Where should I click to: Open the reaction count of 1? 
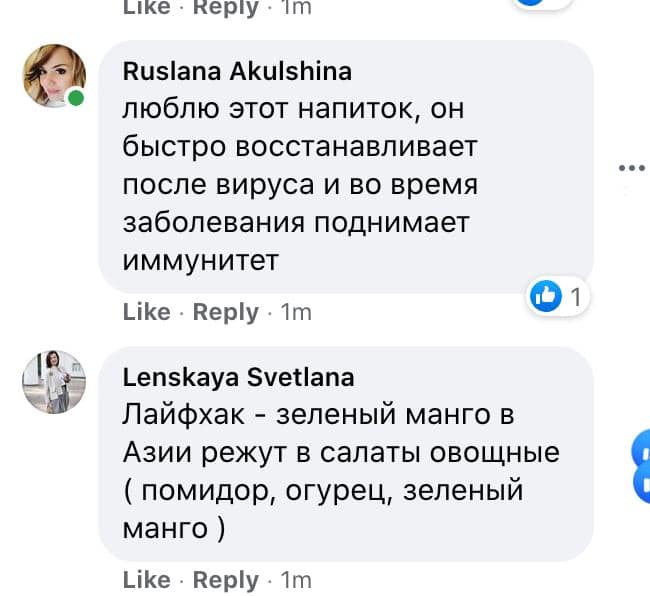click(575, 296)
